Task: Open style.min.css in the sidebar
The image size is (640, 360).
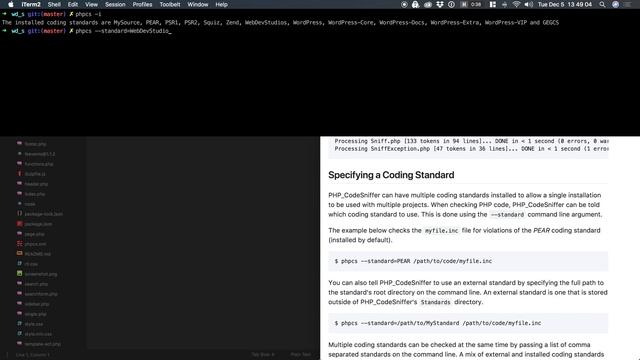Action: click(x=38, y=334)
